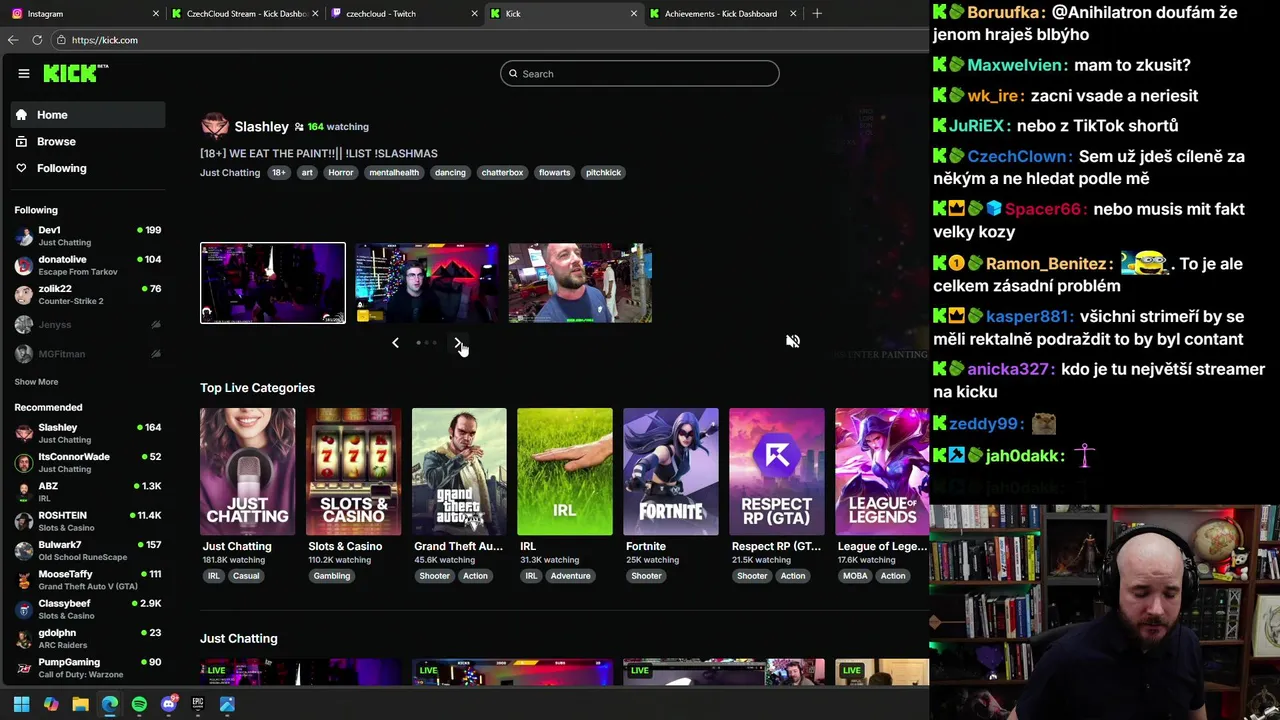Image resolution: width=1280 pixels, height=720 pixels.
Task: Open Discord from taskbar
Action: point(169,704)
